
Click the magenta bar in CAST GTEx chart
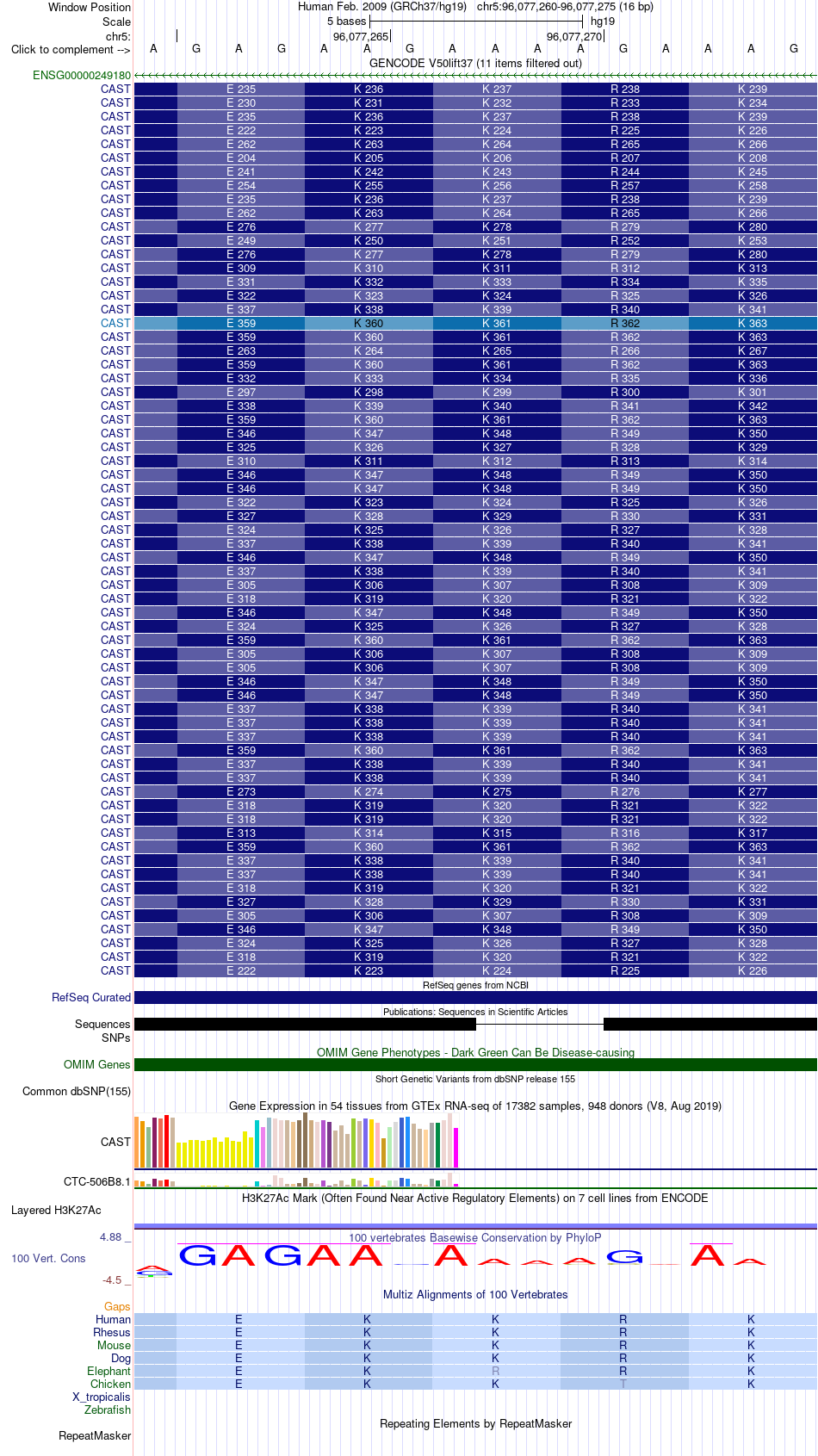456,1148
